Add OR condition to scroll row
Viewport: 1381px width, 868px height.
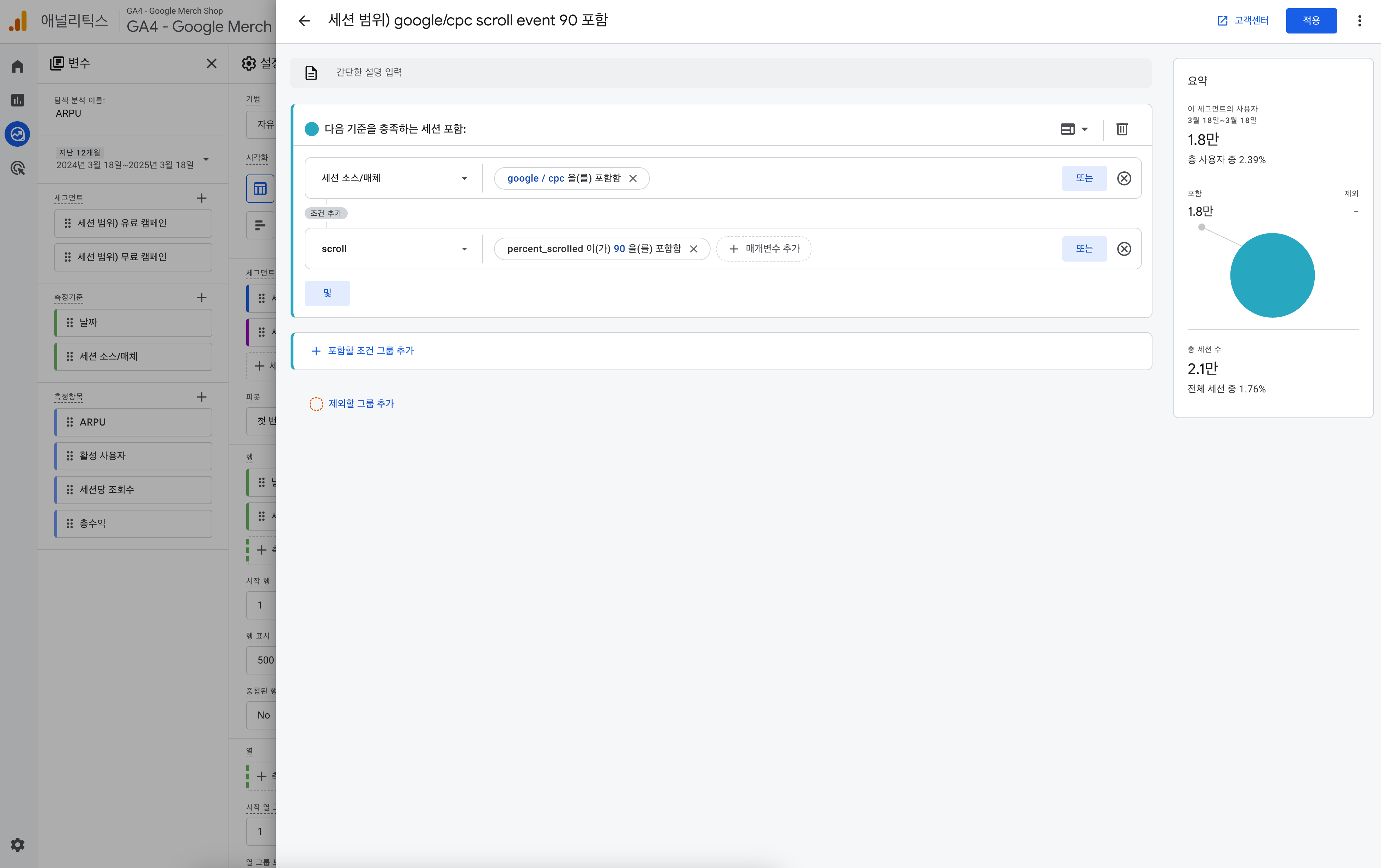tap(1084, 249)
